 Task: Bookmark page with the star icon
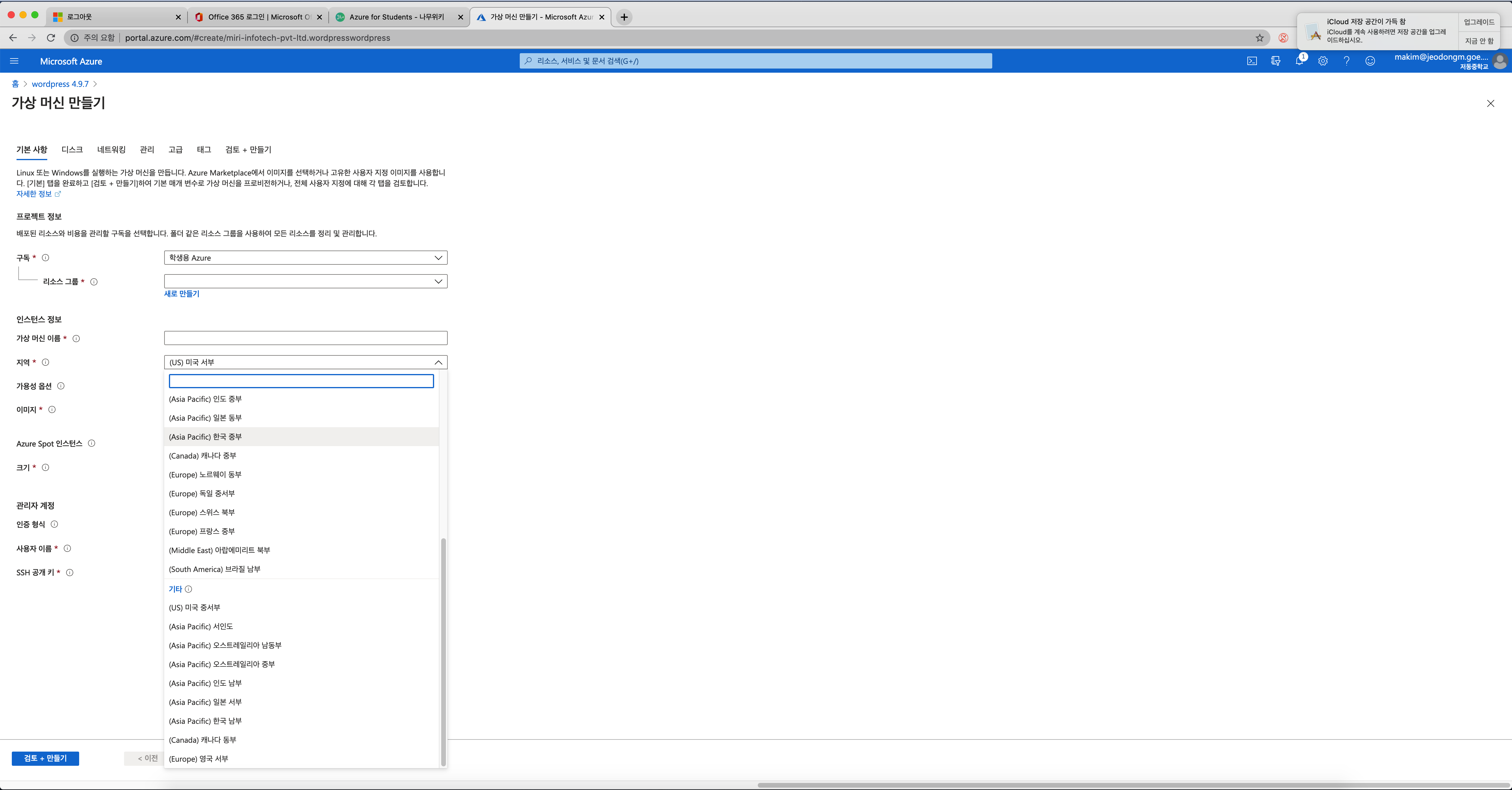pos(1260,38)
